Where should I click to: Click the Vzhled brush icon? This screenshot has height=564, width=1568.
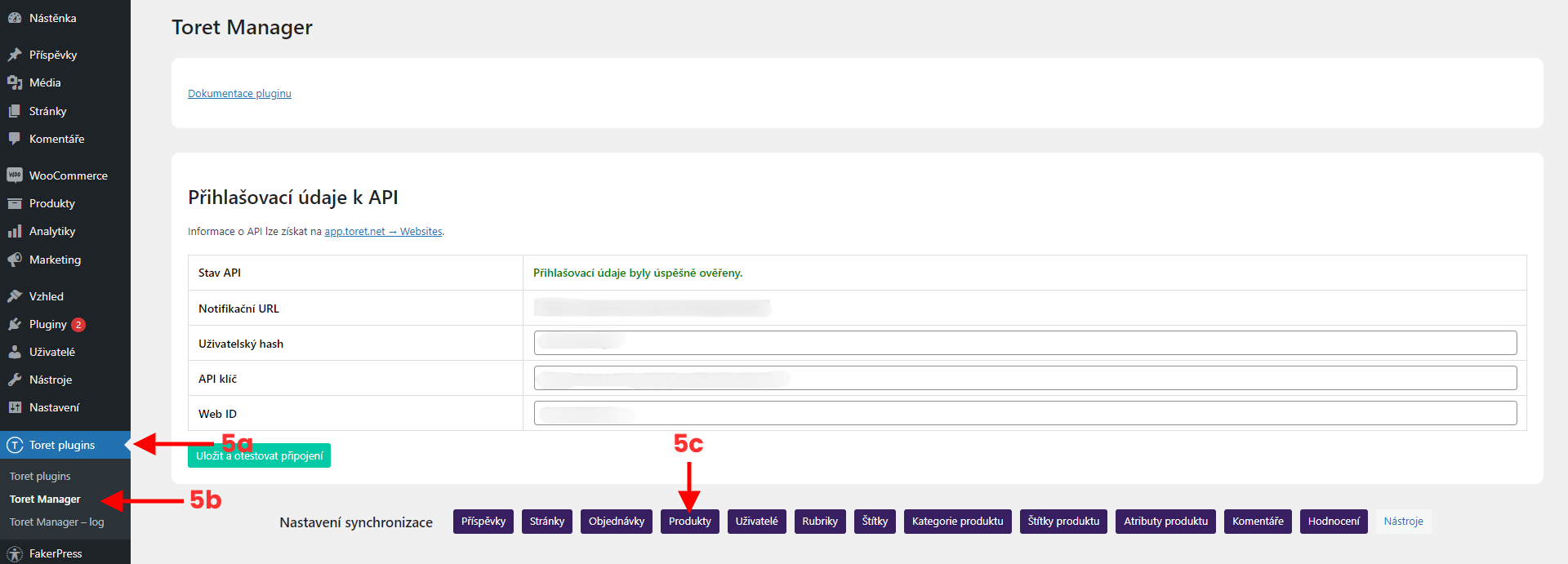(15, 296)
